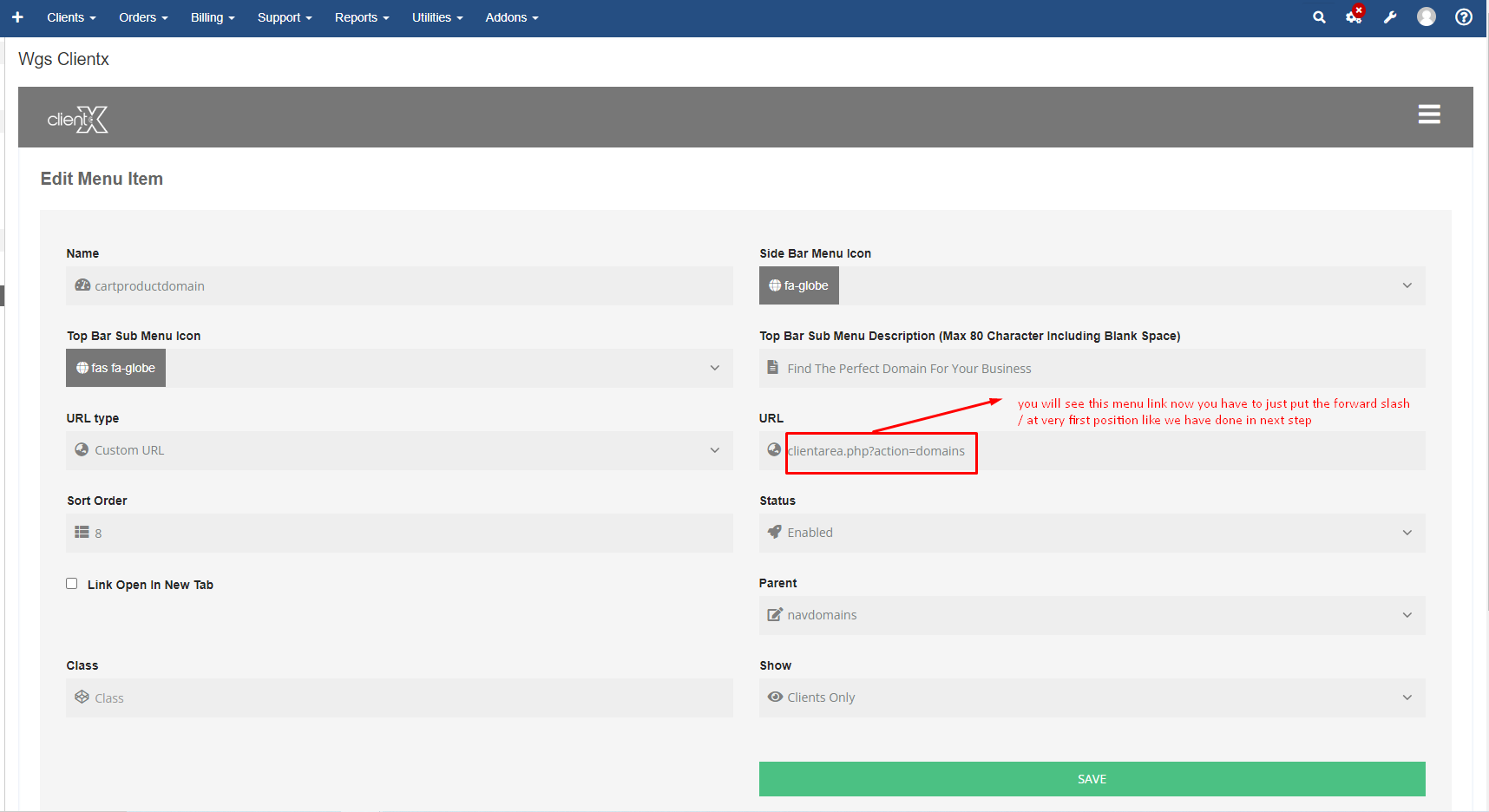Open the Status dropdown showing Enabled

1092,533
